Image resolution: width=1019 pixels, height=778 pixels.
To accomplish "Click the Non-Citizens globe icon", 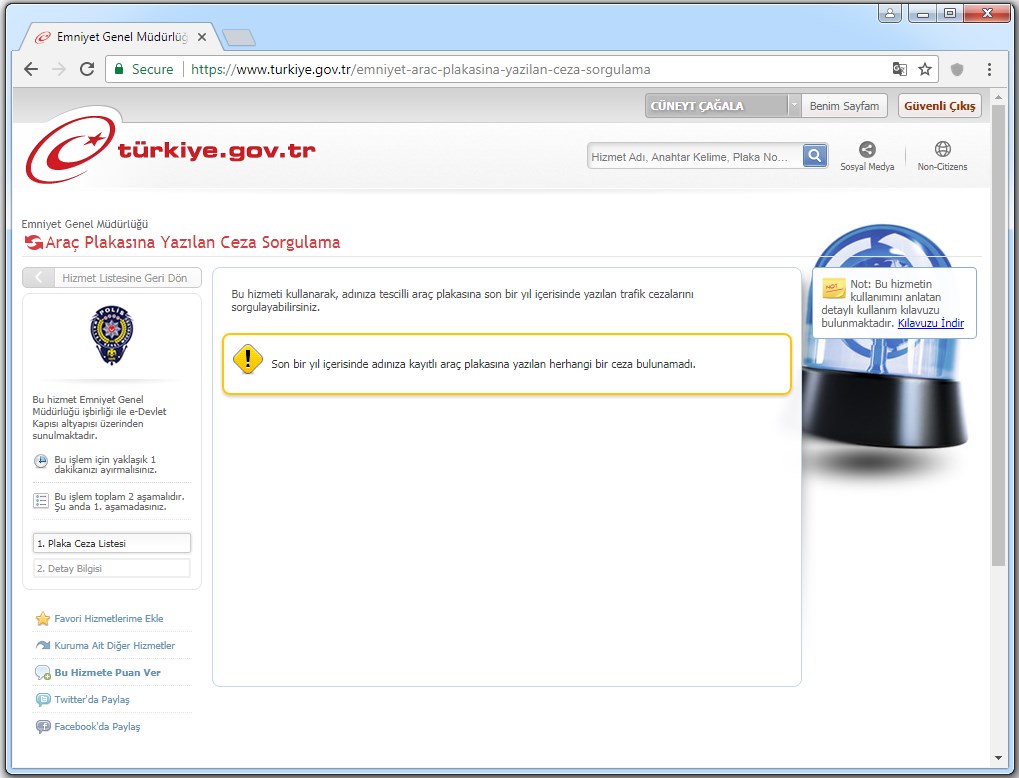I will (x=942, y=150).
